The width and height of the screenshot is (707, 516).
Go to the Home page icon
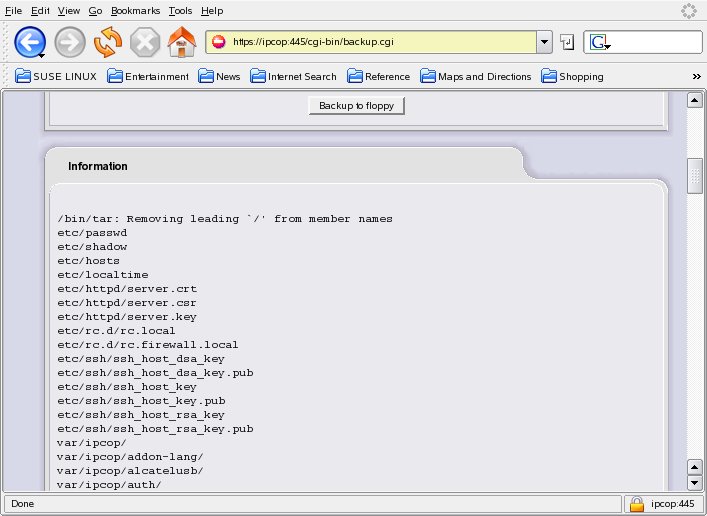[181, 42]
